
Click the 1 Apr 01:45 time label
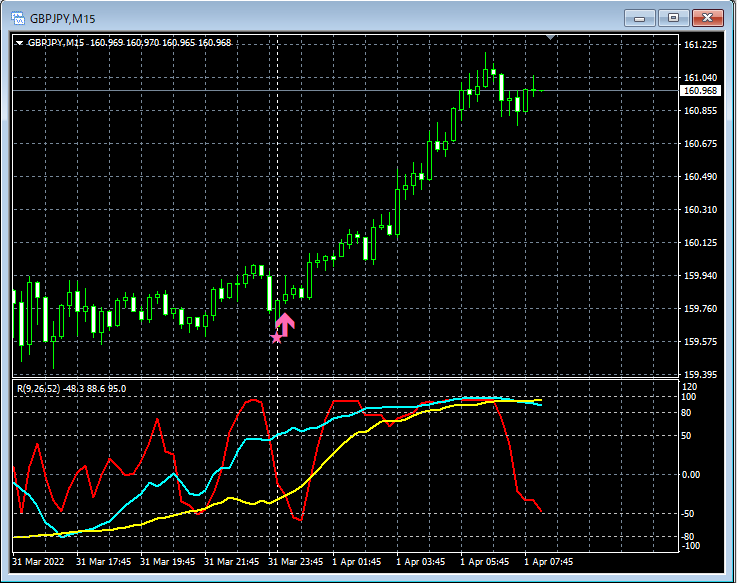pyautogui.click(x=357, y=561)
